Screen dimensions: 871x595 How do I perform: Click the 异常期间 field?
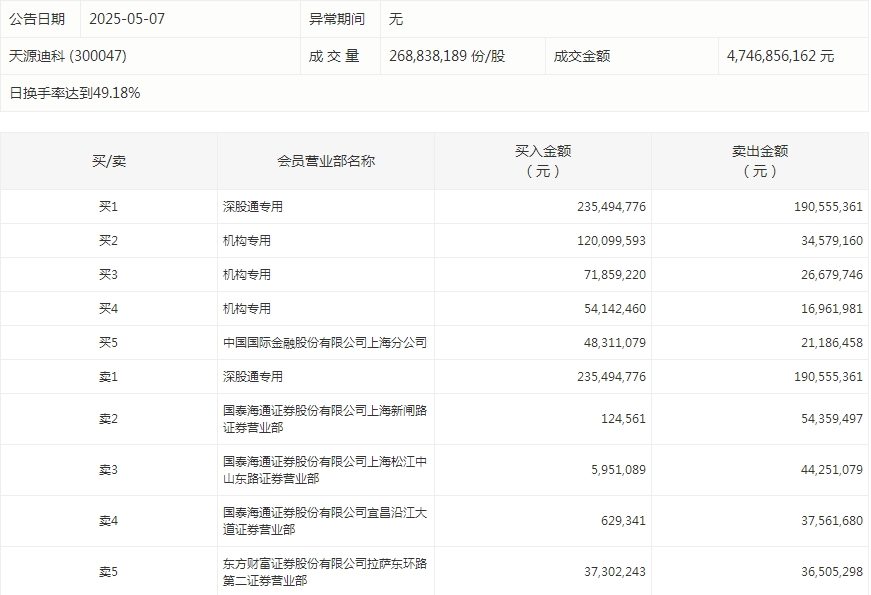click(x=337, y=18)
